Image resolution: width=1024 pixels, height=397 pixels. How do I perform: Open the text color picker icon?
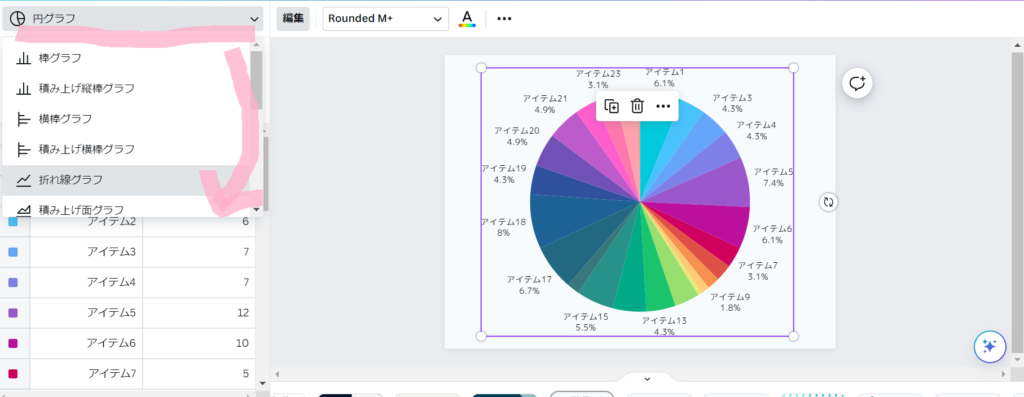tap(467, 18)
